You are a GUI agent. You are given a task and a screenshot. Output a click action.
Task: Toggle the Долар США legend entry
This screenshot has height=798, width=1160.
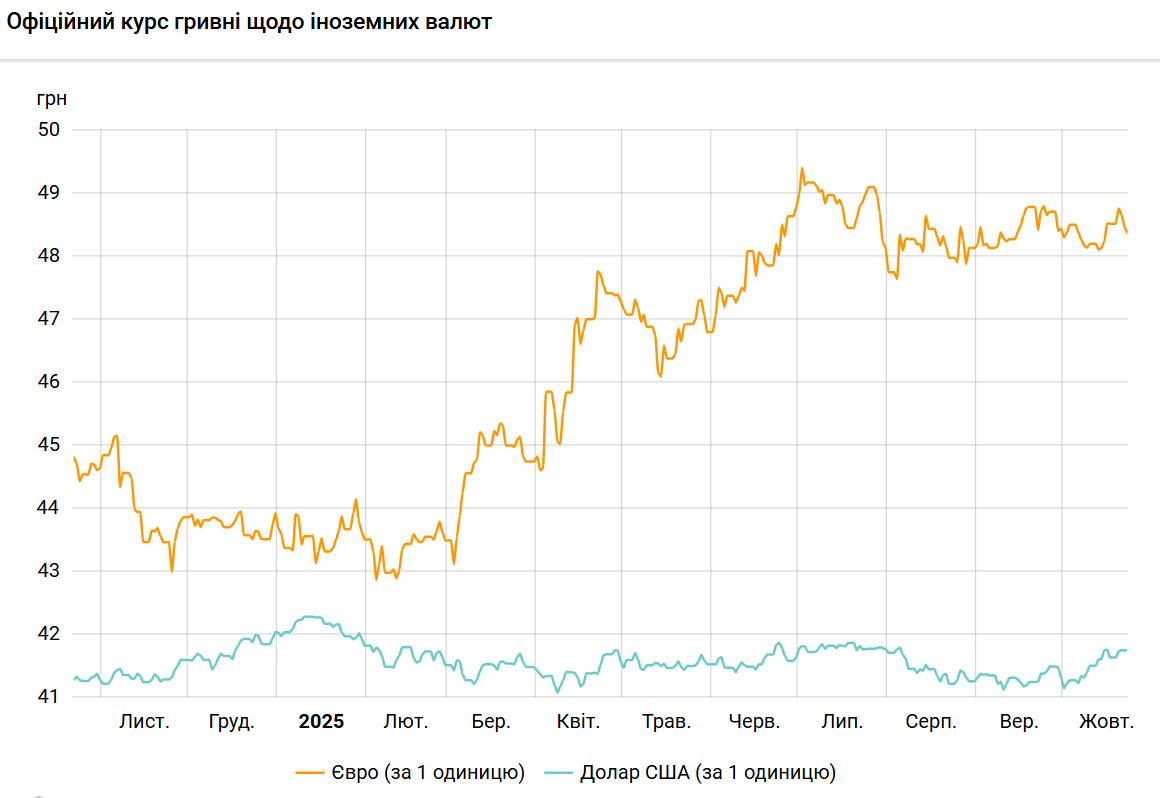707,772
